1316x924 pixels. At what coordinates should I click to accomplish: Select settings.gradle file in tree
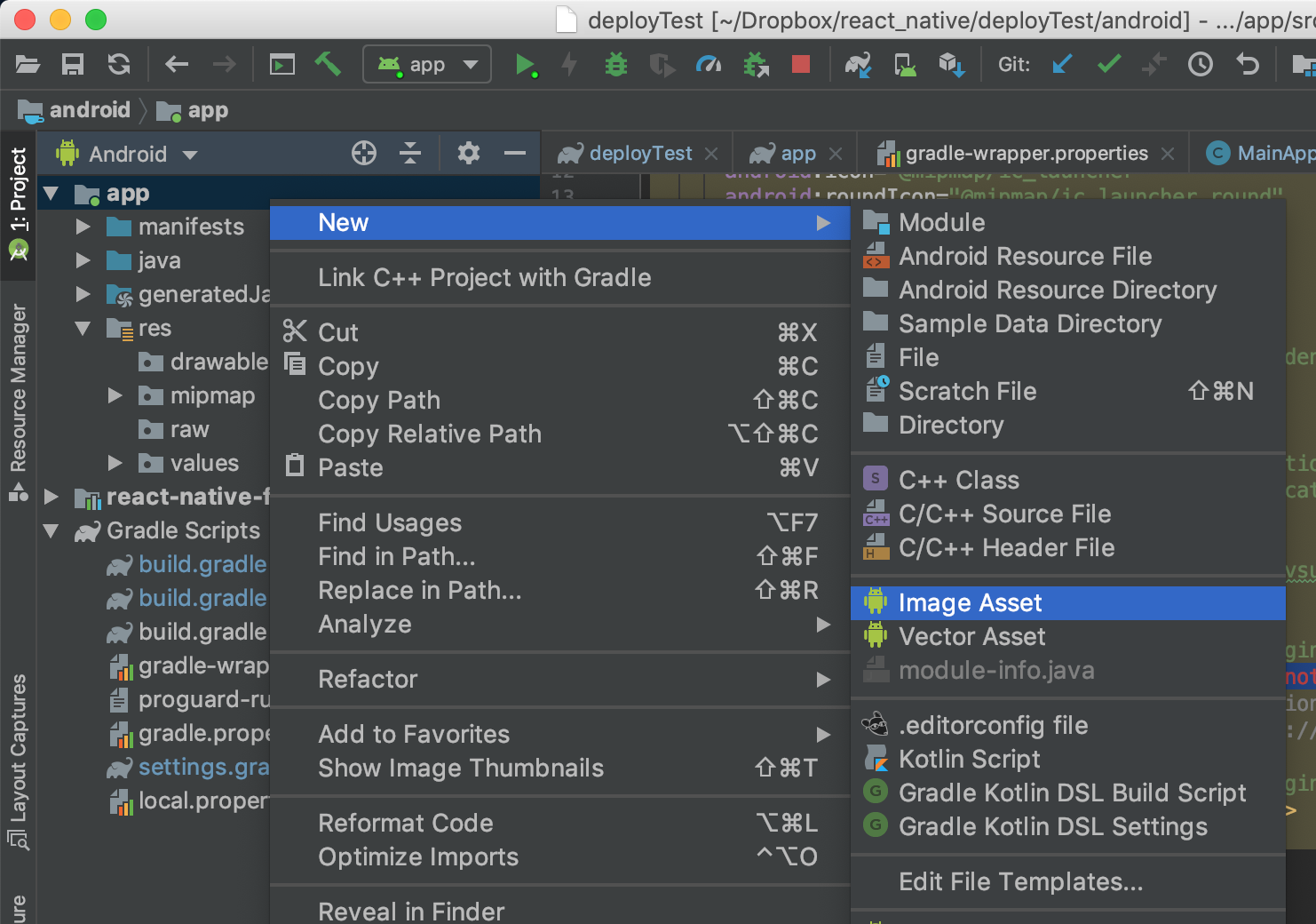(x=188, y=767)
